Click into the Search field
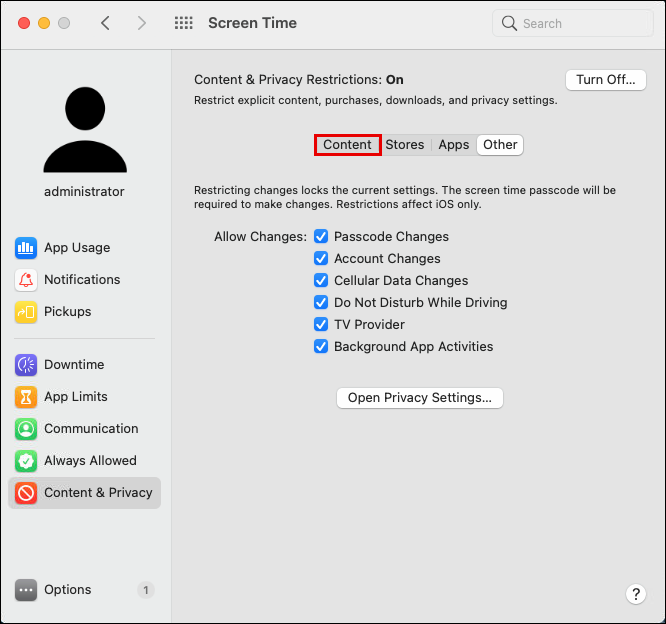666x624 pixels. click(x=573, y=23)
